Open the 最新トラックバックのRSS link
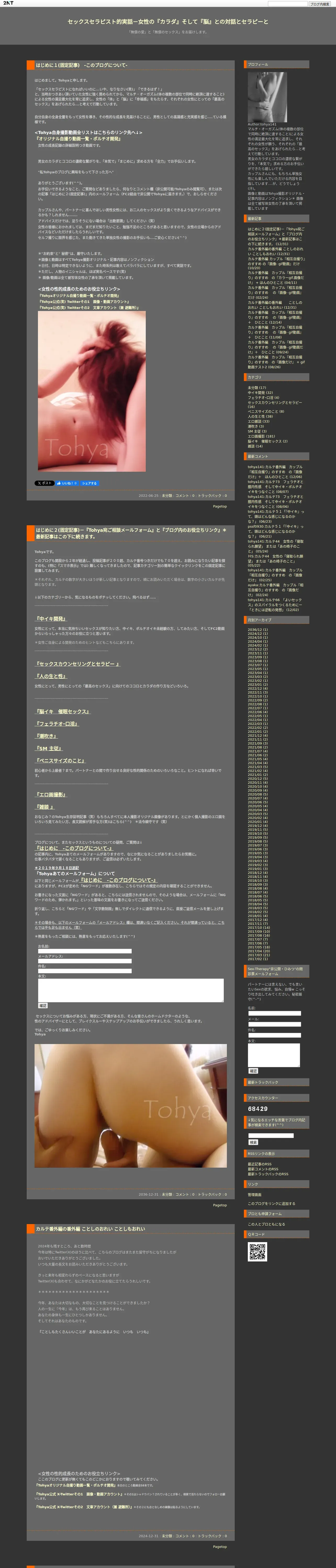336x1568 pixels. [x=268, y=1174]
